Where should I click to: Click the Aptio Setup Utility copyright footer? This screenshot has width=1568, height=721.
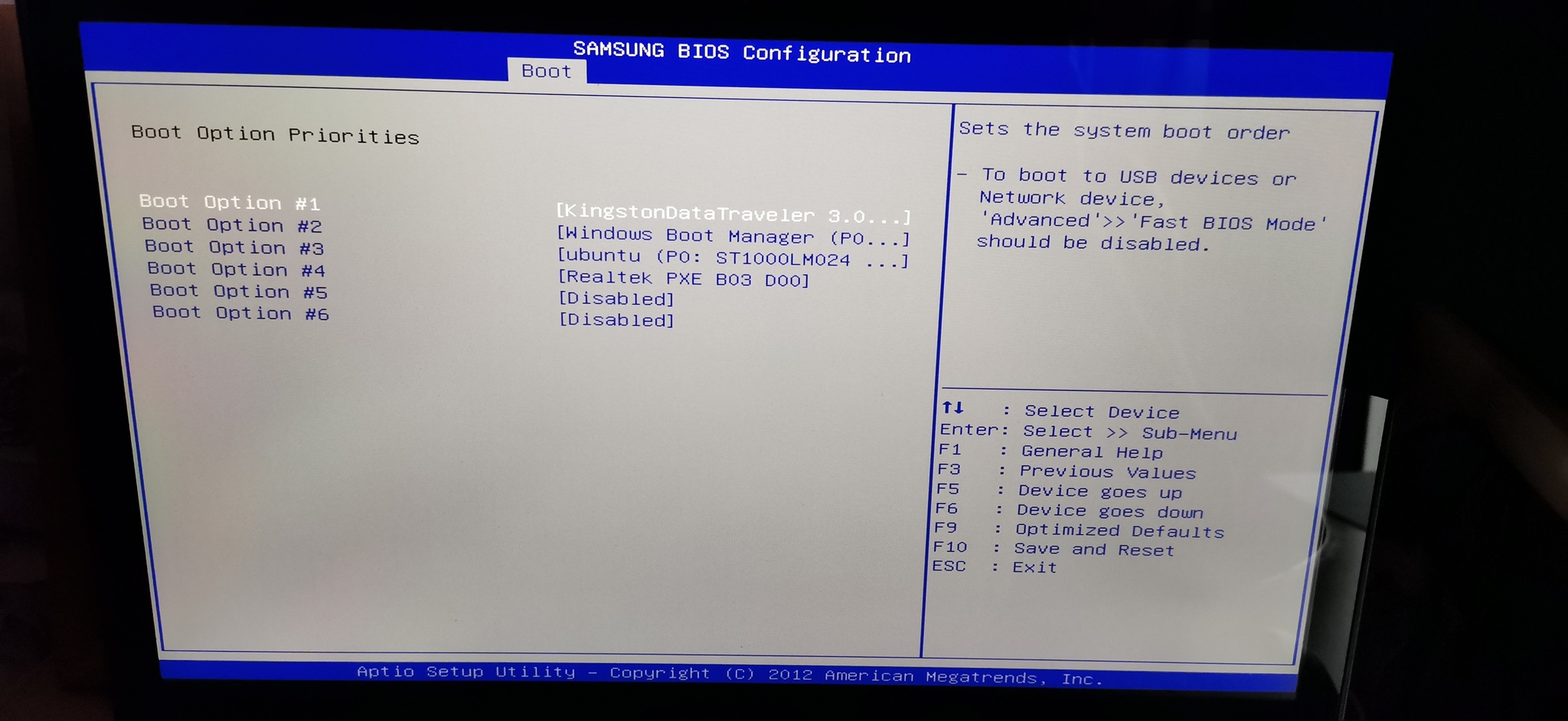pos(730,674)
